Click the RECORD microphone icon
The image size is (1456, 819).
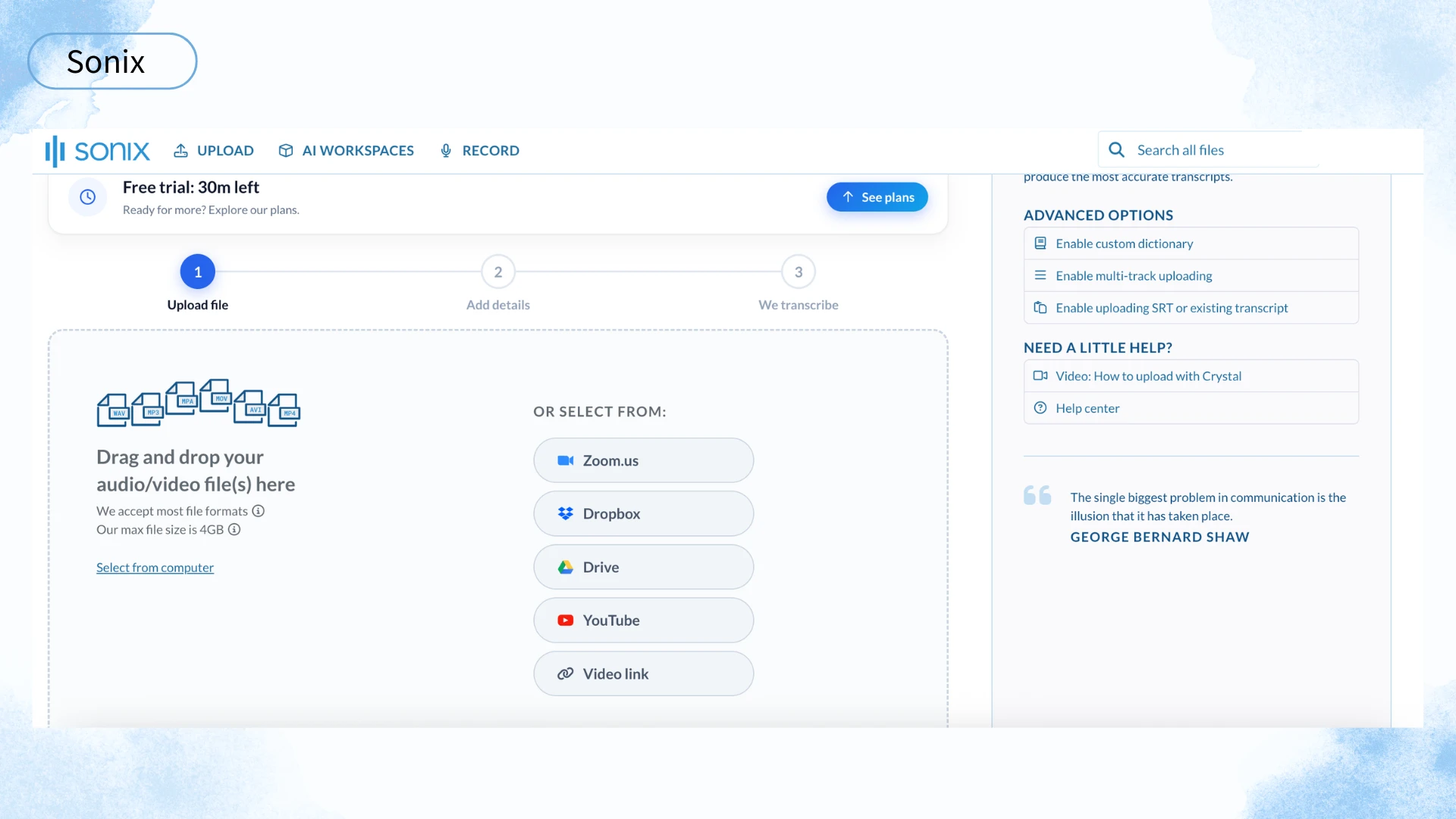tap(446, 150)
